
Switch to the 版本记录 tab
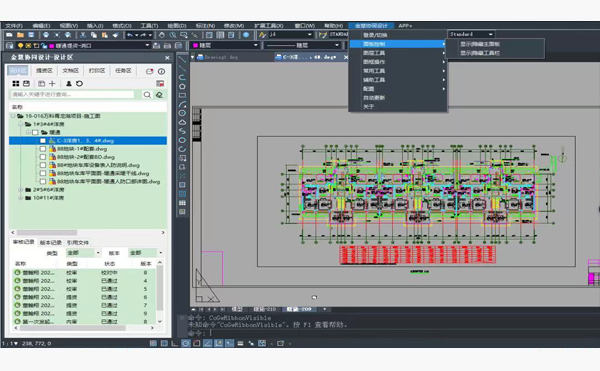51,242
